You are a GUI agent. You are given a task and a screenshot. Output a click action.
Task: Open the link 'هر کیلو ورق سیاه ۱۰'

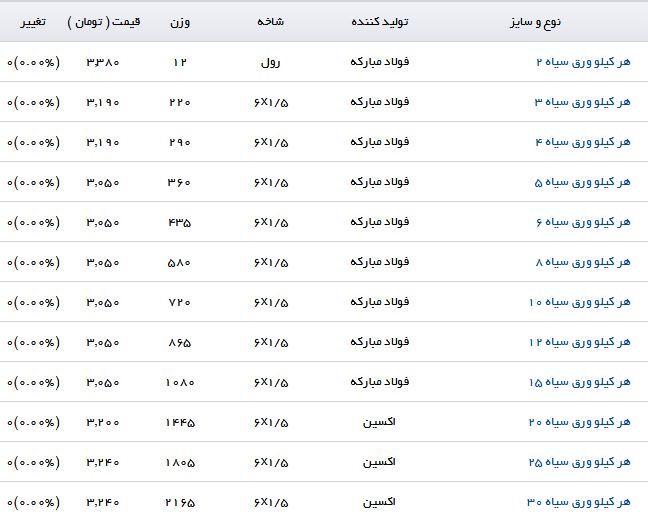[x=580, y=303]
